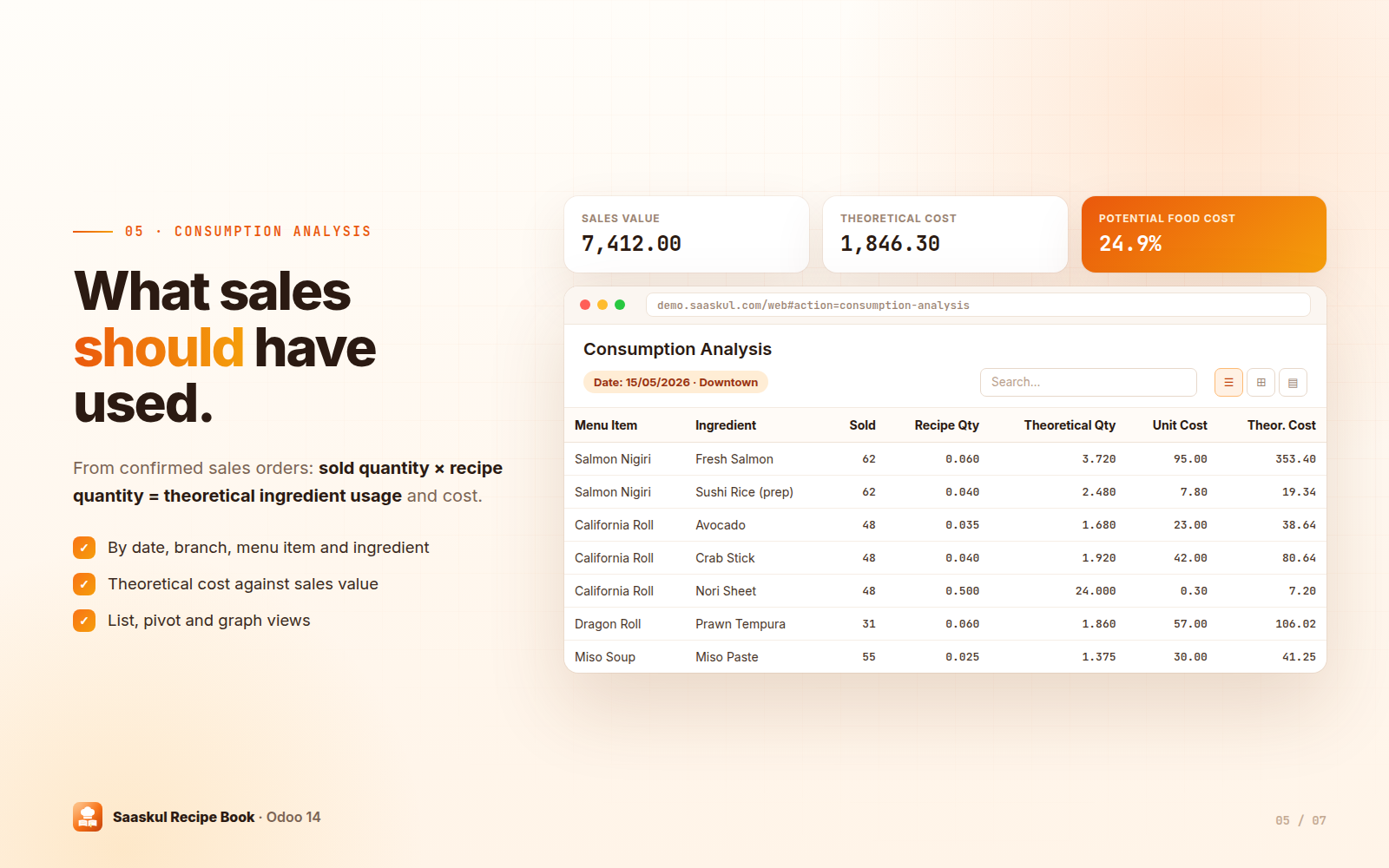Click unit cost value 95.00

1190,459
